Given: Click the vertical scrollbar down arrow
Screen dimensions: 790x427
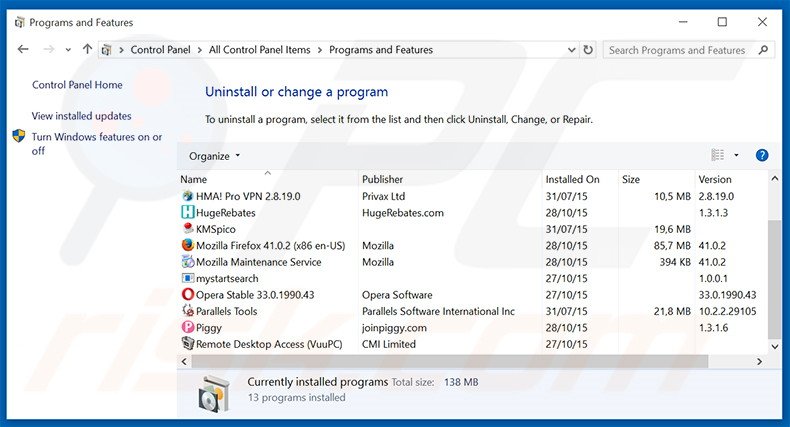Looking at the screenshot, I should (x=775, y=346).
